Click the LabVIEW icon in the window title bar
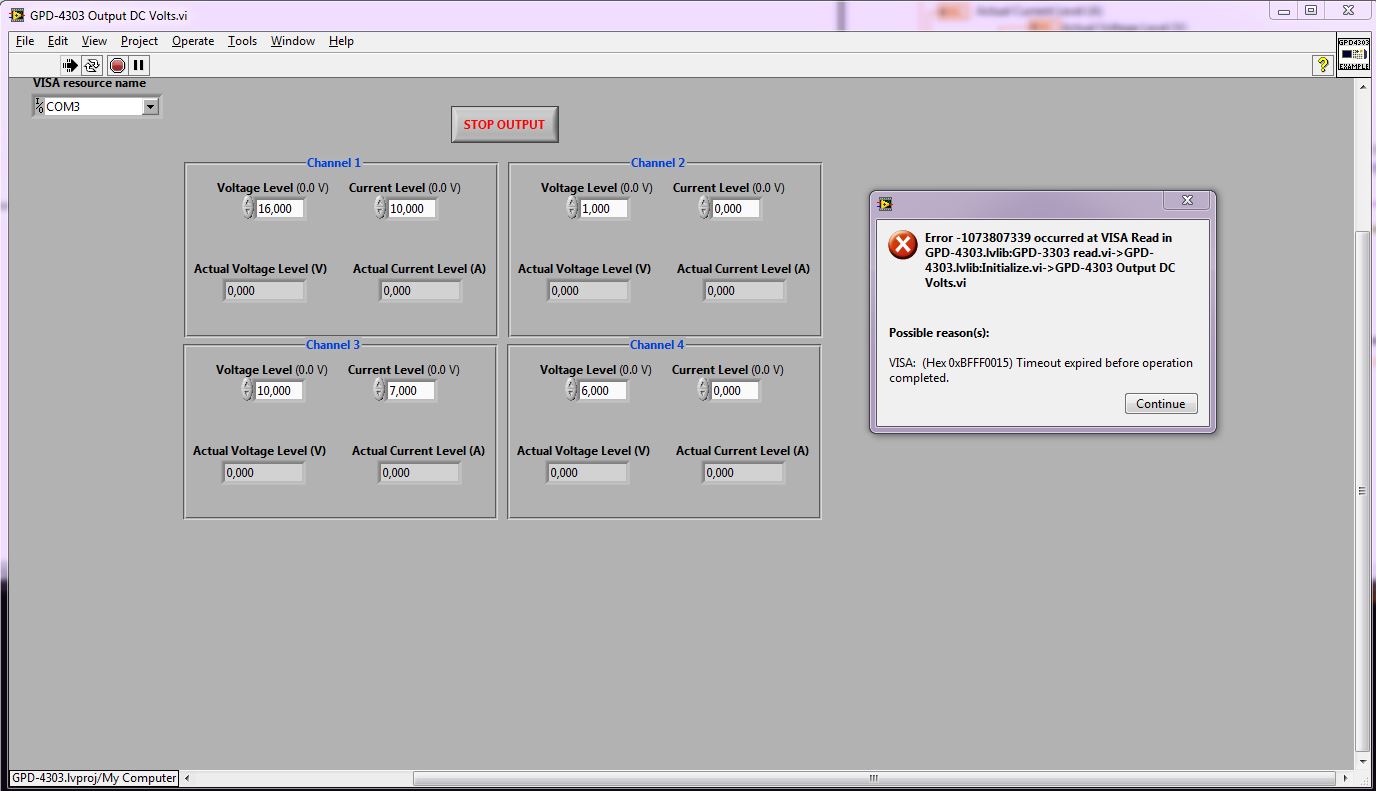This screenshot has height=791, width=1376. click(x=17, y=15)
